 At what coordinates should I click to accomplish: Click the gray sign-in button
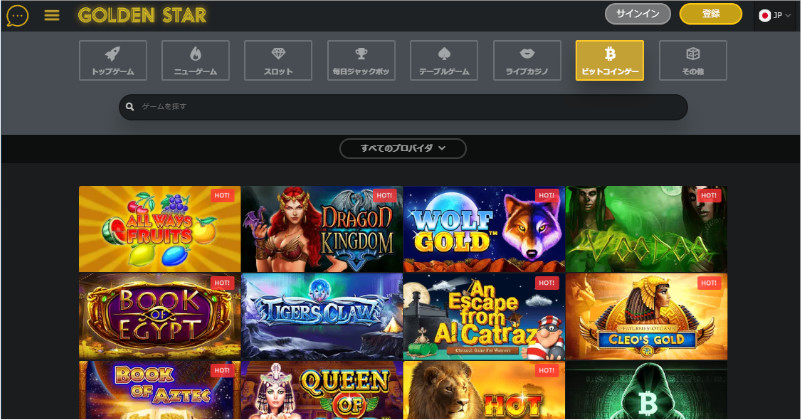[638, 14]
